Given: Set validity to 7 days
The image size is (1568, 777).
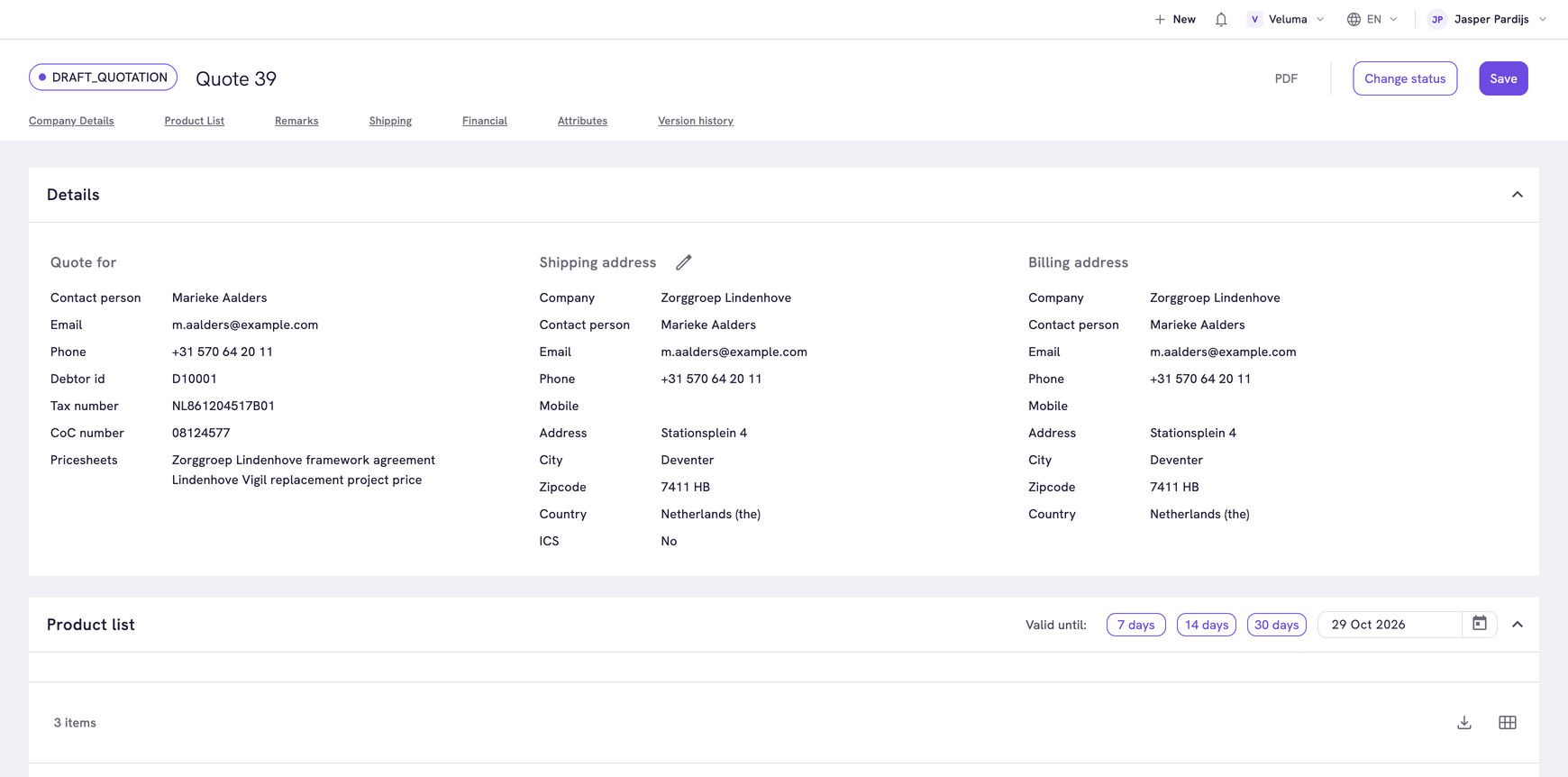Looking at the screenshot, I should 1135,625.
